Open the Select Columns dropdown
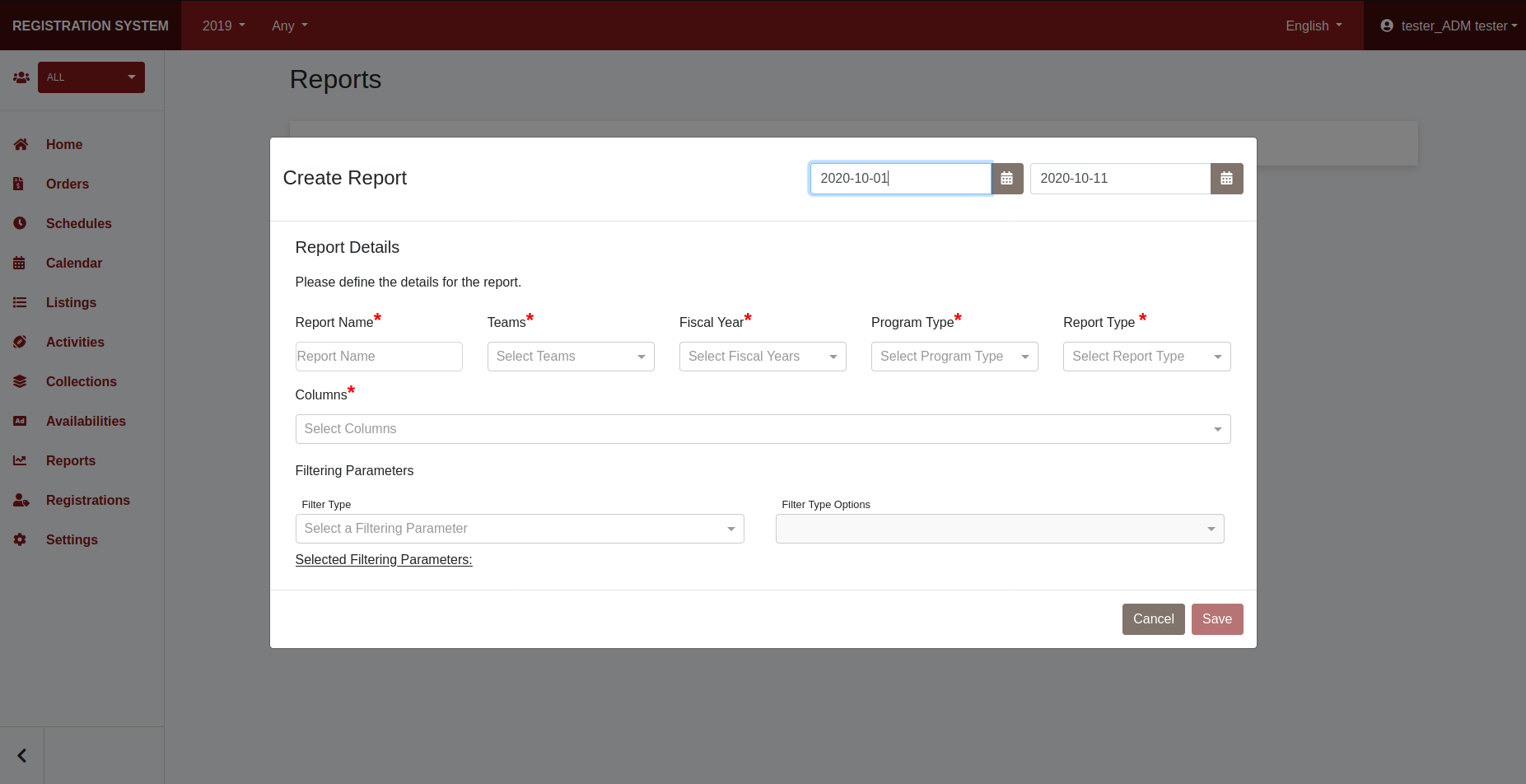The height and width of the screenshot is (784, 1526). click(762, 429)
